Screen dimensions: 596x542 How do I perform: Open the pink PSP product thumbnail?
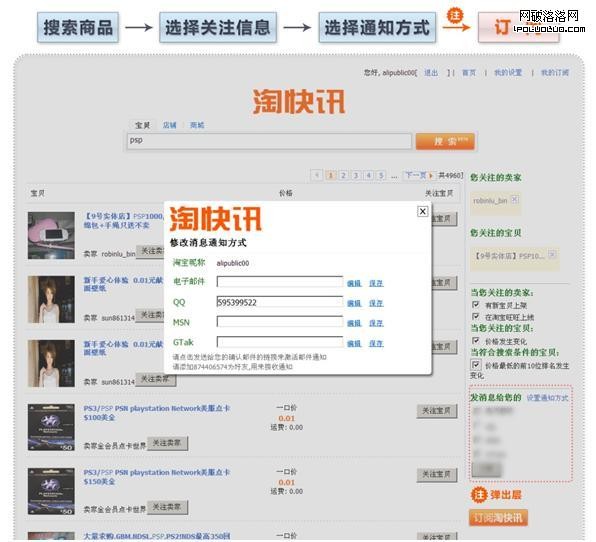point(51,235)
